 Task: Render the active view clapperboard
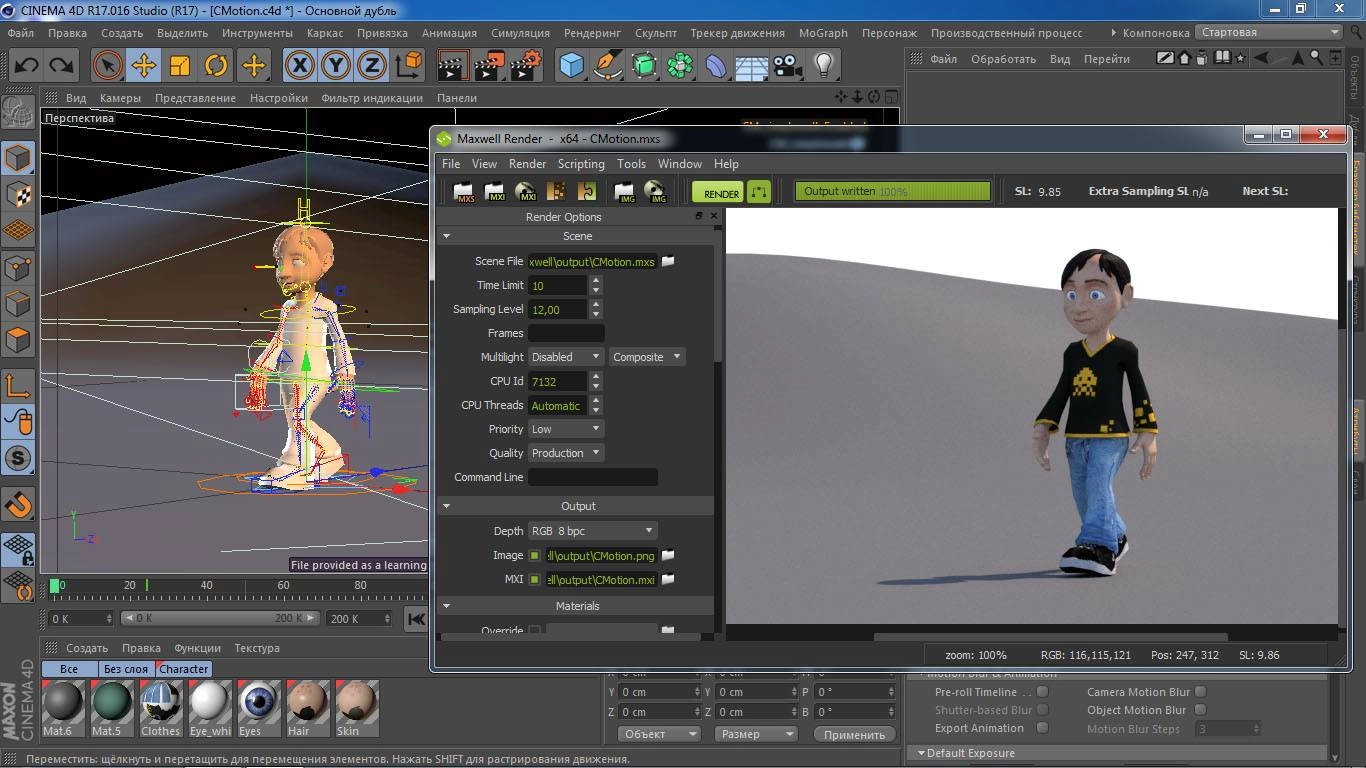click(x=453, y=66)
